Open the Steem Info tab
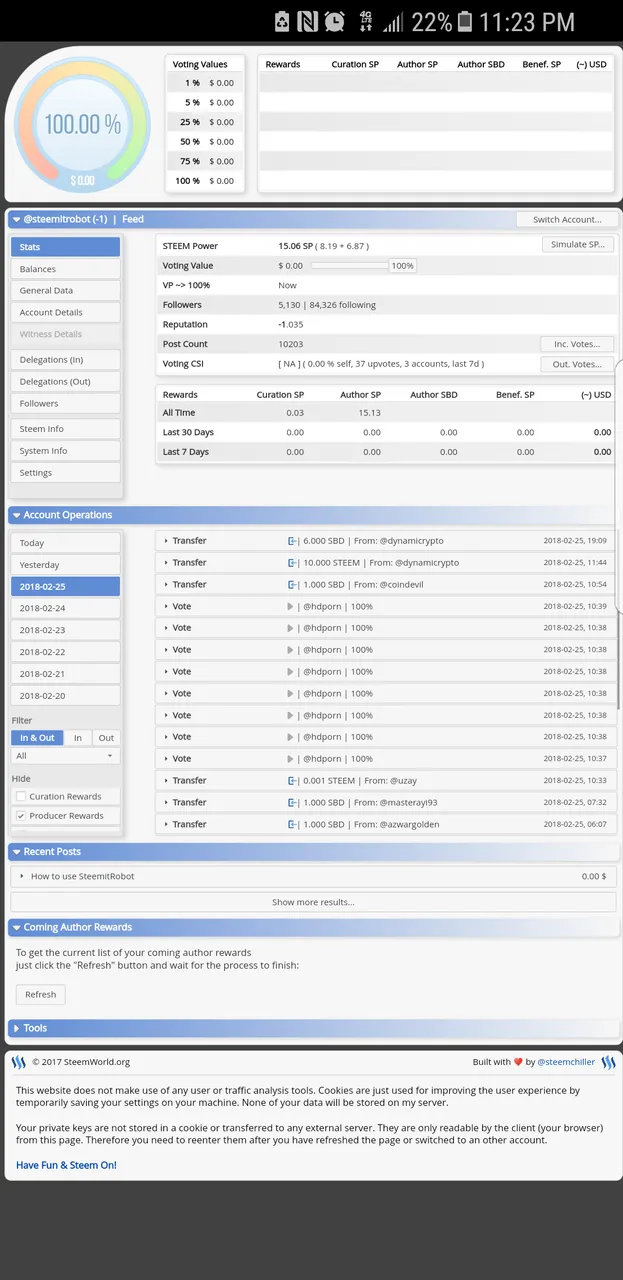This screenshot has width=623, height=1280. coord(65,429)
